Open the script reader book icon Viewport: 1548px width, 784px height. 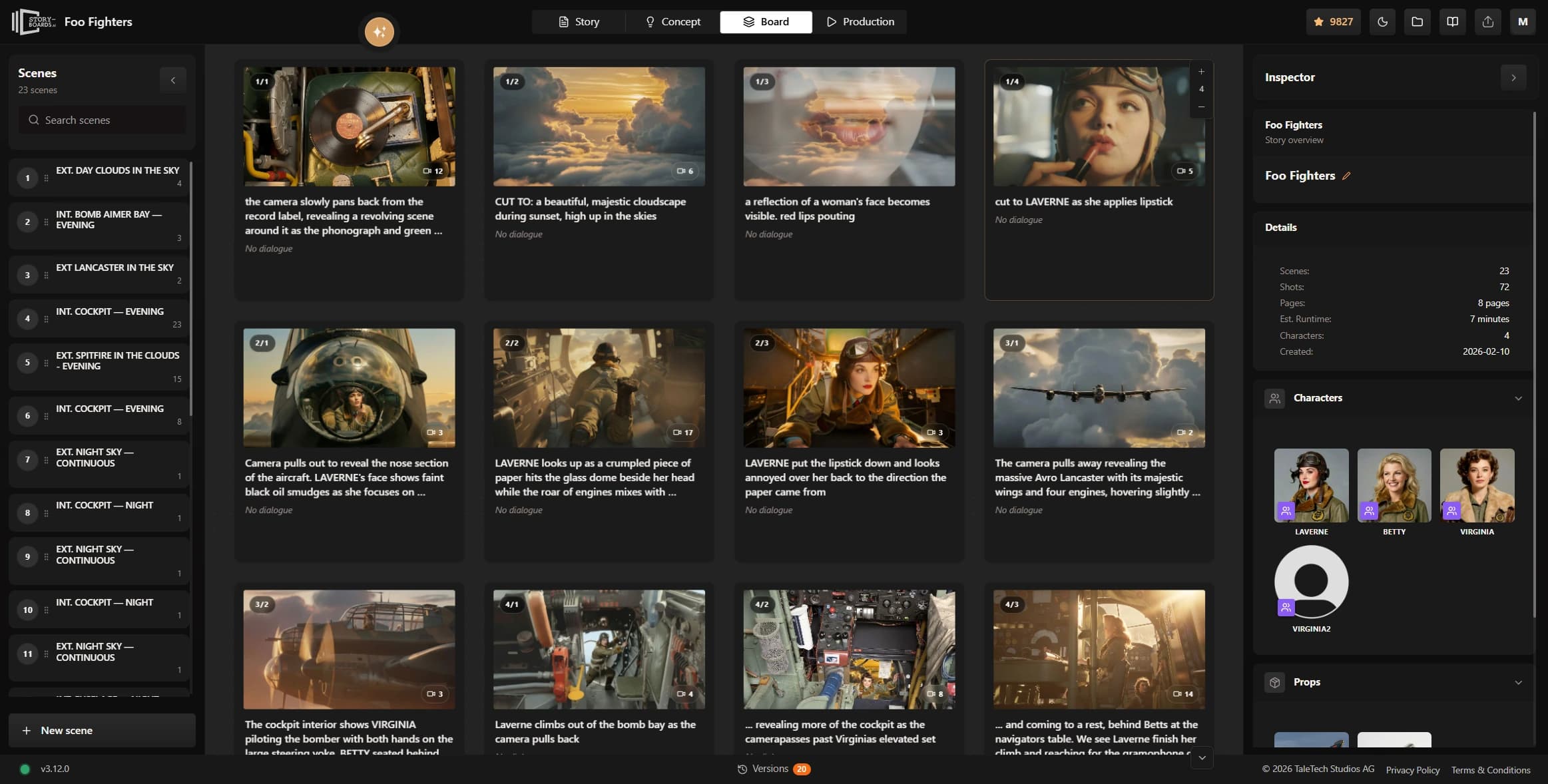[x=1453, y=21]
